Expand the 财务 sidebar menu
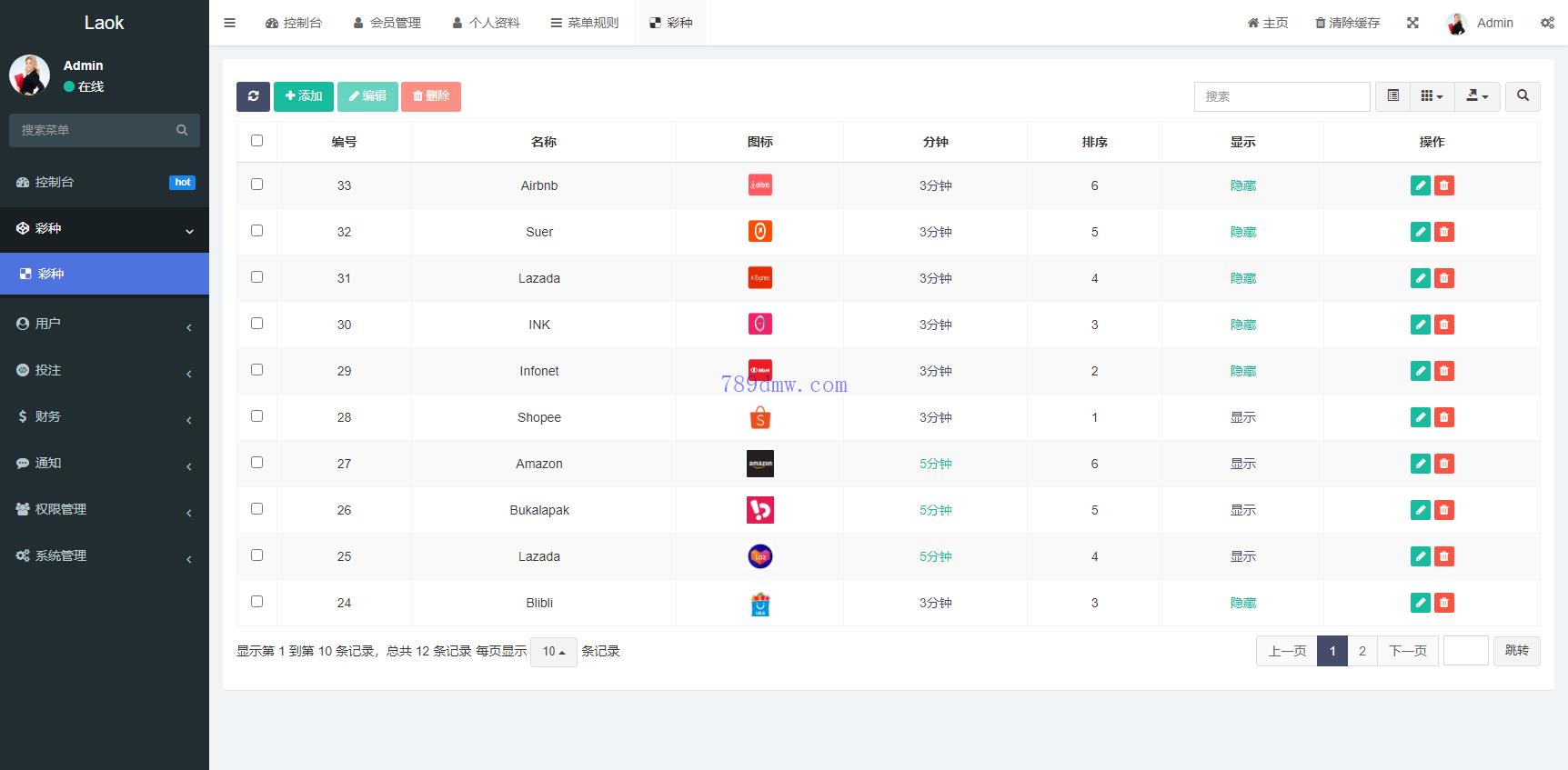1568x770 pixels. click(105, 416)
